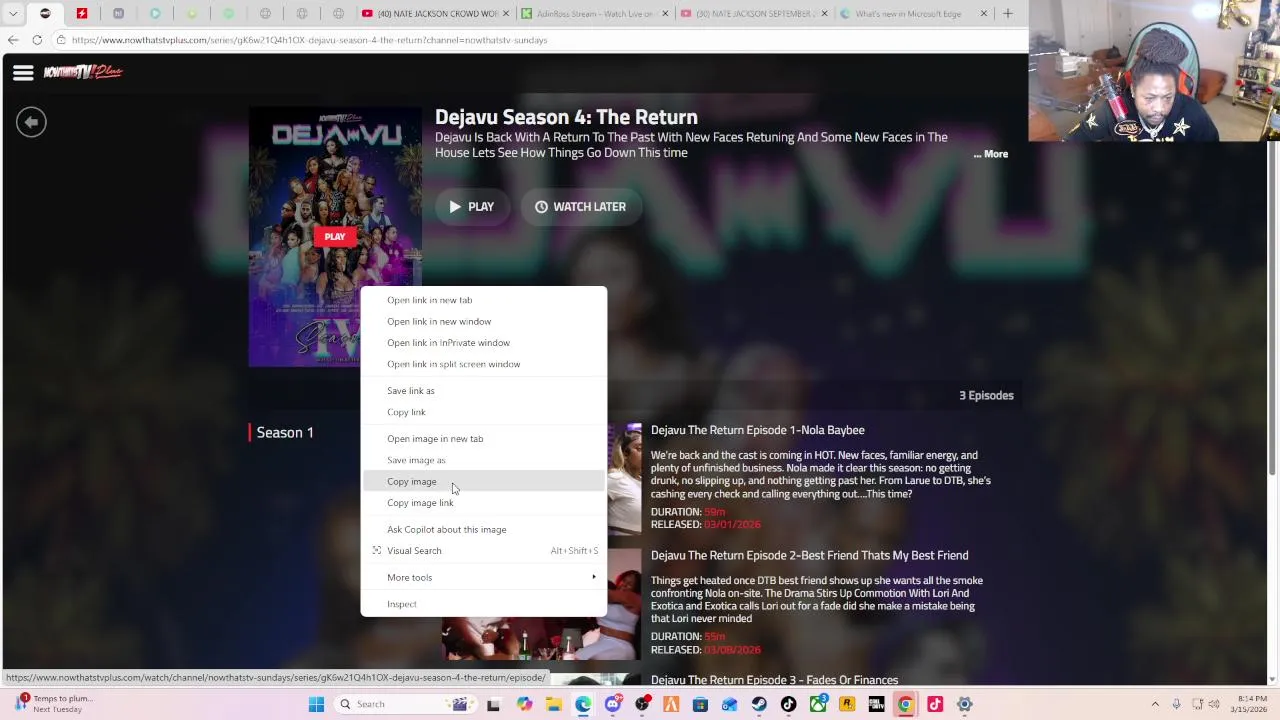This screenshot has height=720, width=1280.
Task: Open the Copilot taskbar icon
Action: [x=524, y=704]
